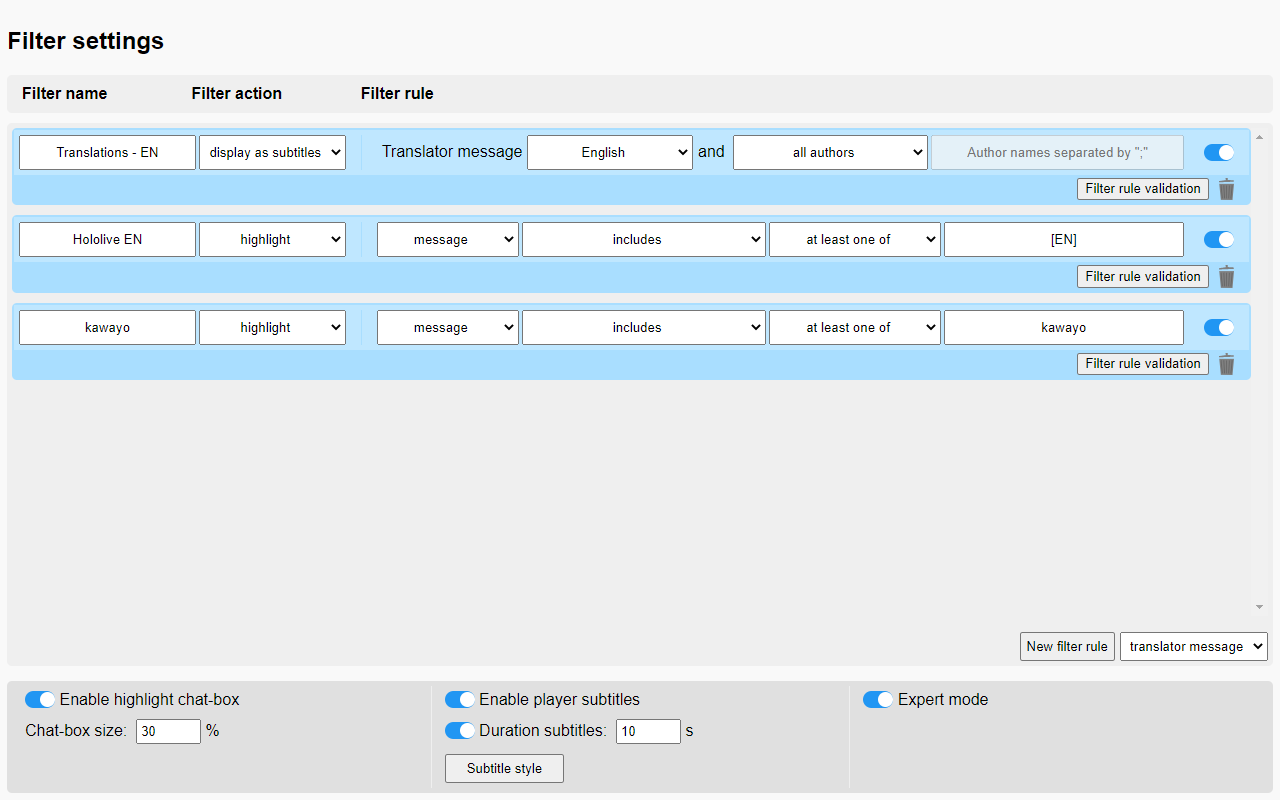Remove the kawayo filter with trash icon
The width and height of the screenshot is (1280, 800).
(x=1227, y=364)
